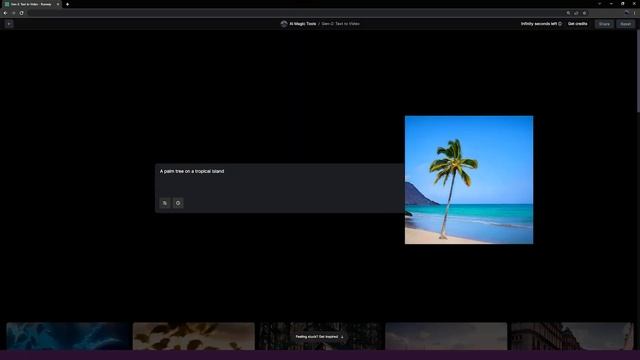Click the Share button
The width and height of the screenshot is (640, 360).
[604, 24]
